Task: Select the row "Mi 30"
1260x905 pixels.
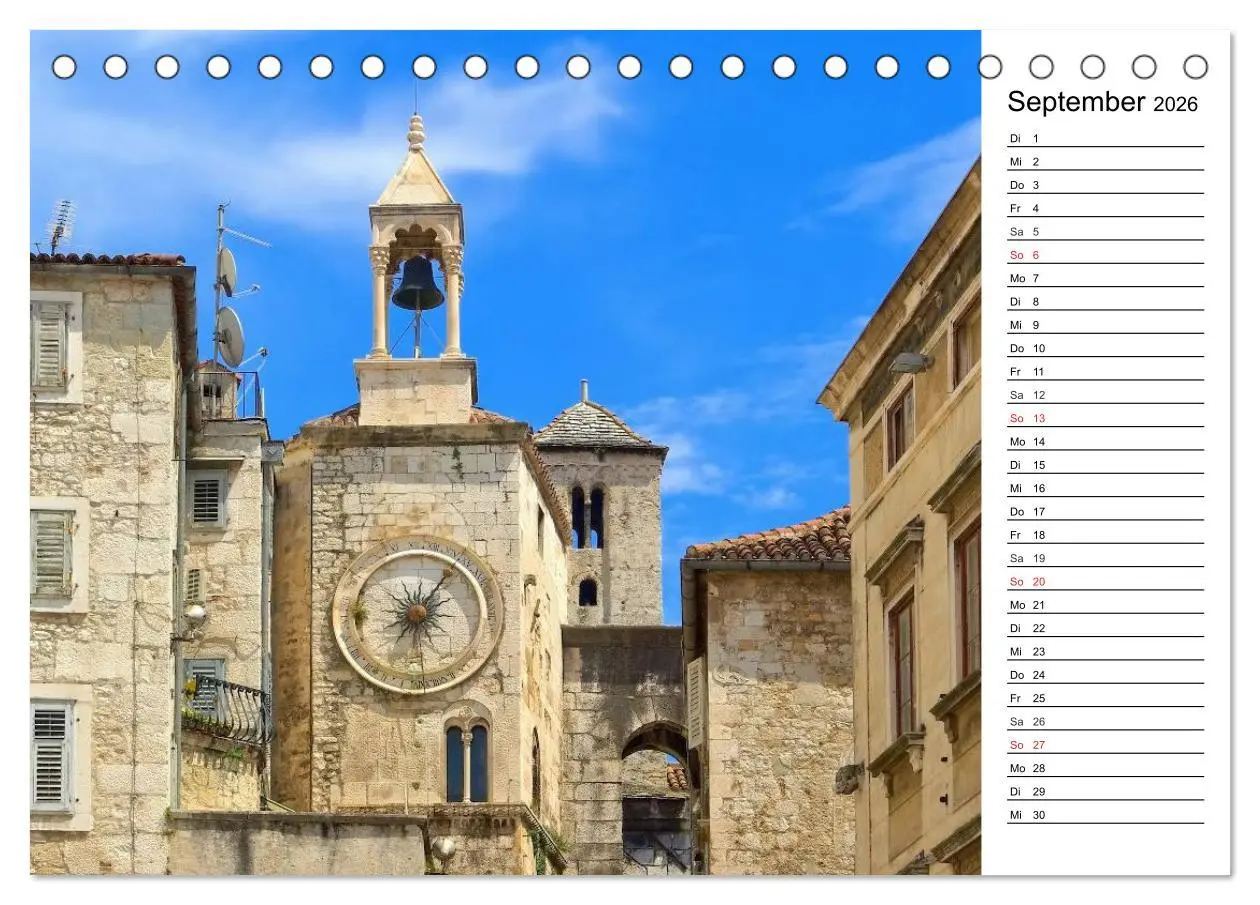Action: pos(1105,815)
